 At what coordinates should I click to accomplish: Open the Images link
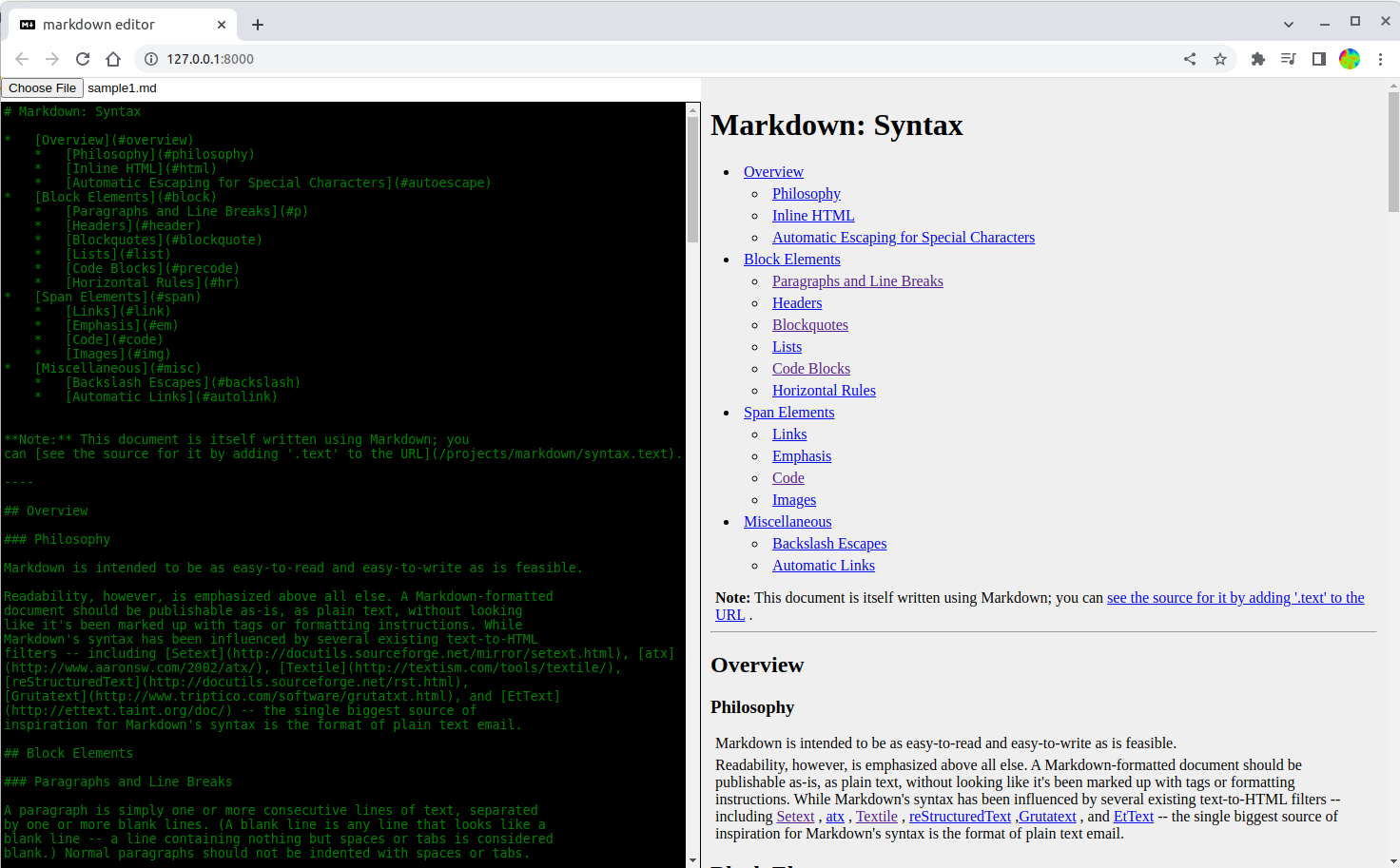(x=794, y=500)
